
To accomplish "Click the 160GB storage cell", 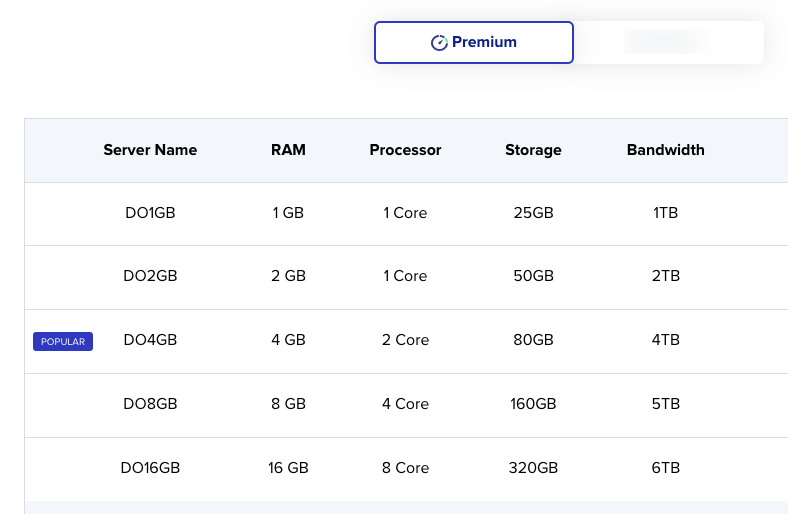I will pyautogui.click(x=533, y=403).
